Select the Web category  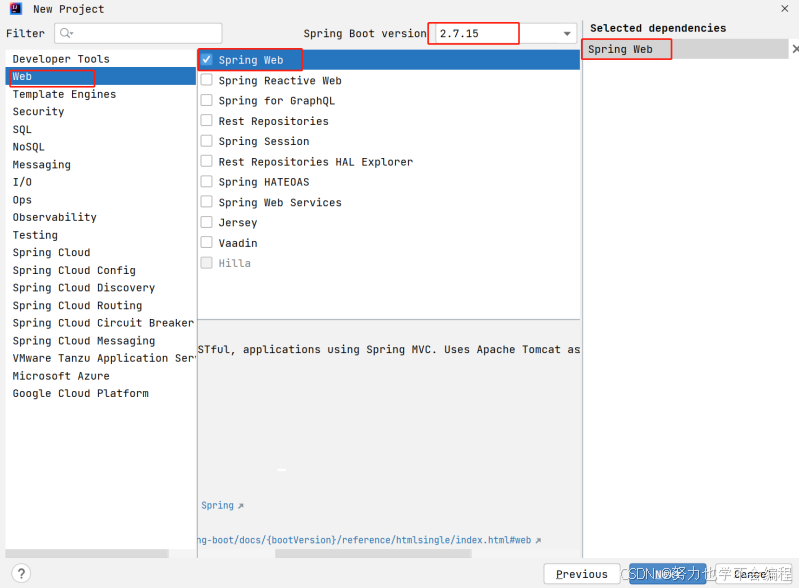(101, 76)
